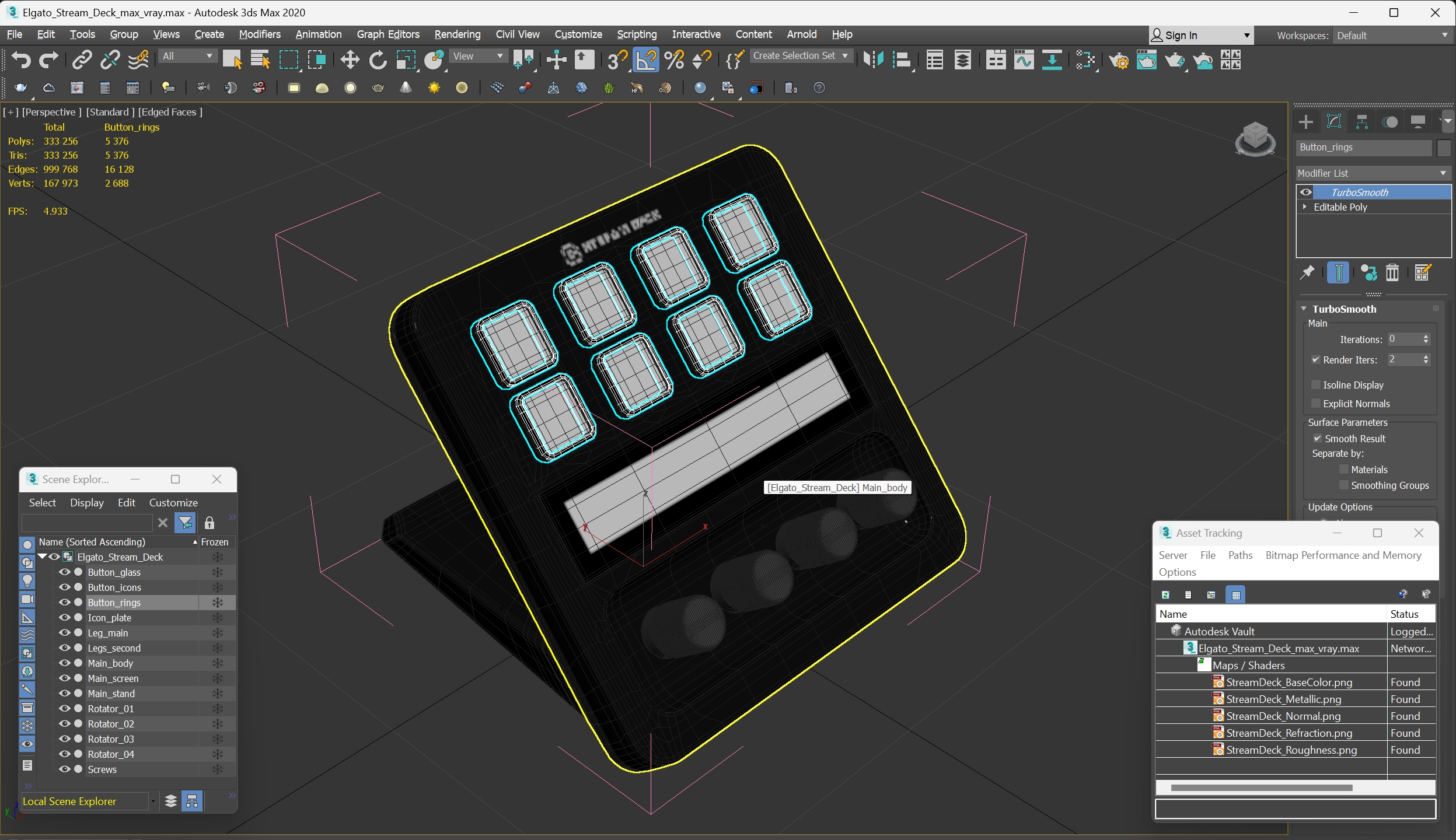Activate the Select and Rotate tool

pos(378,60)
